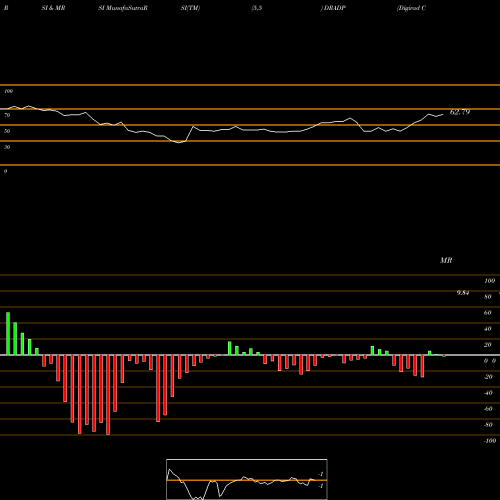
Task: Click the RSI axis label 30
Action: 7,147
